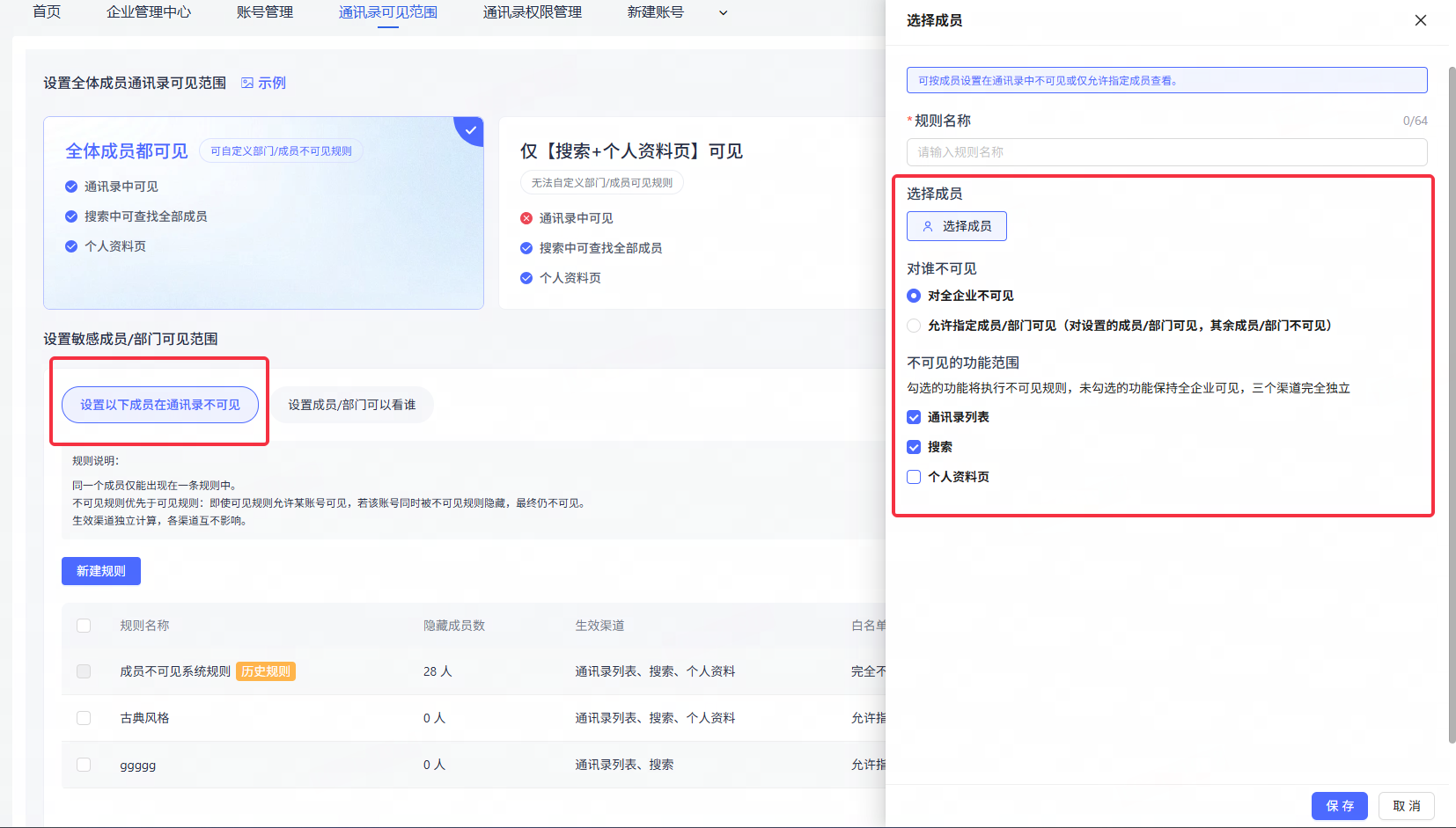Viewport: 1456px width, 828px height.
Task: Select 允许指定成员/部门可见 radio option
Action: coord(914,326)
